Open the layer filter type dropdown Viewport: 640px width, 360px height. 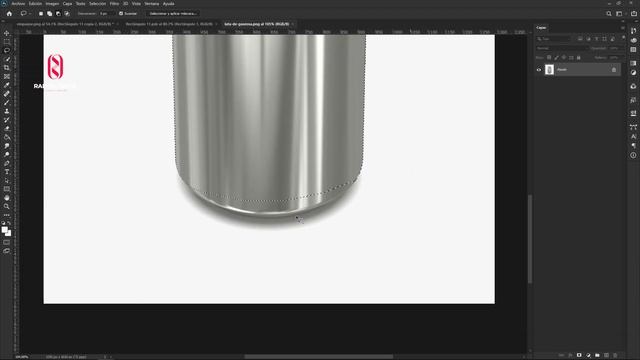point(553,39)
